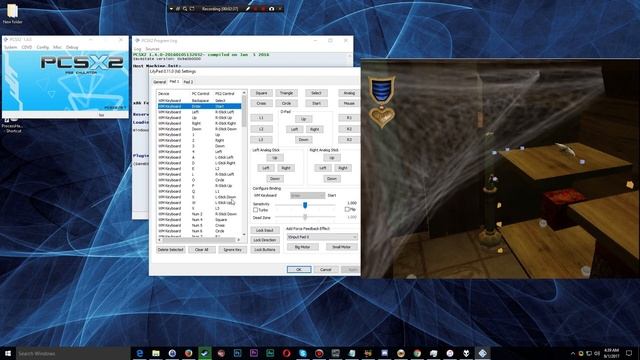Select the Backspace / Select binding row
Screen dimensions: 640x360
click(199, 100)
